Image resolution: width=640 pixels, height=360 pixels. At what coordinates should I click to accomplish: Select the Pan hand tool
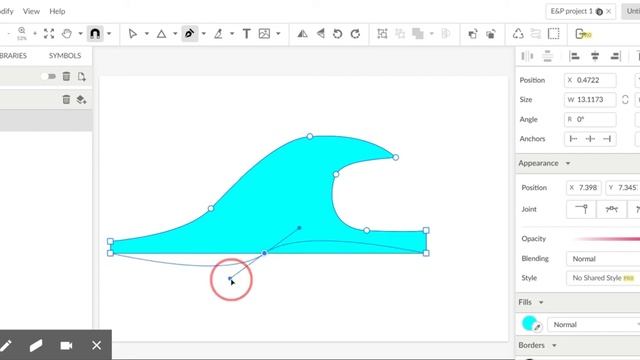click(67, 33)
